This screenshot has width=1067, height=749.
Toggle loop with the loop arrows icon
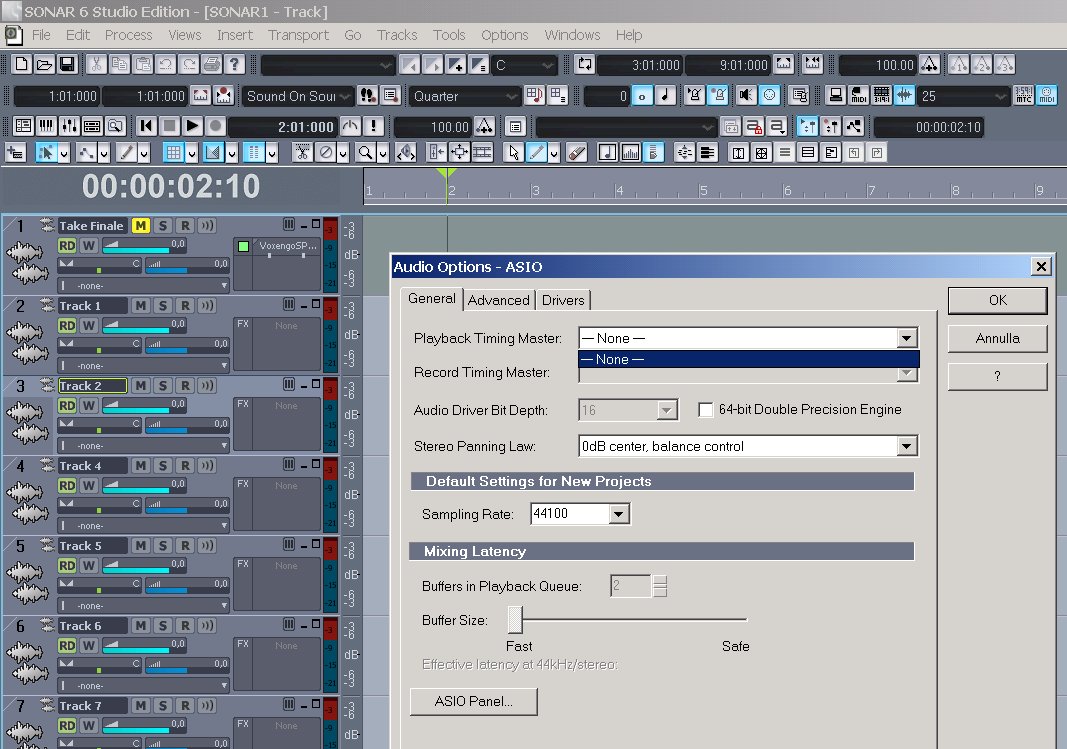click(x=585, y=65)
